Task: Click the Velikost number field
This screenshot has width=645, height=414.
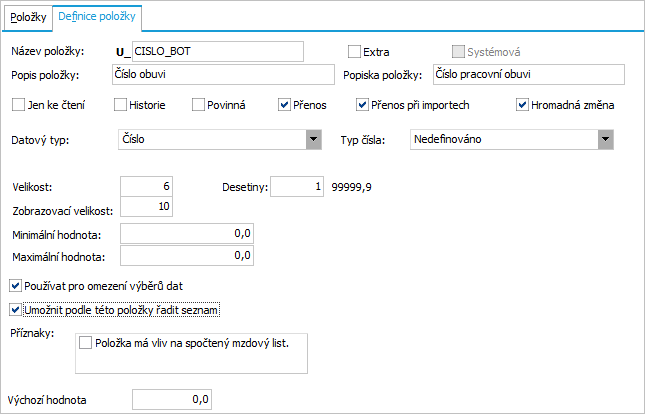Action: pos(146,186)
